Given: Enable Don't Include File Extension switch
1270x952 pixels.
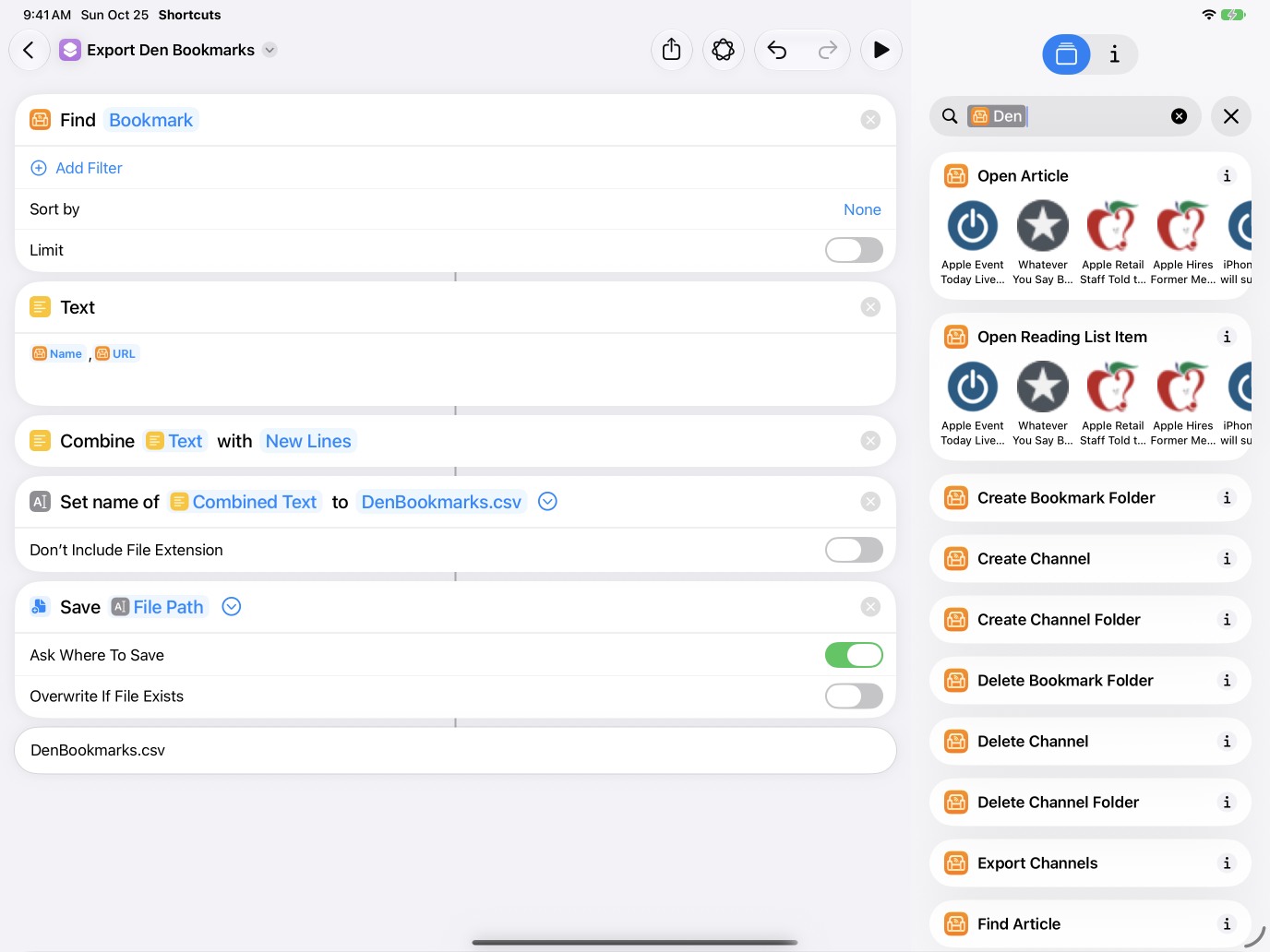Looking at the screenshot, I should pos(854,550).
